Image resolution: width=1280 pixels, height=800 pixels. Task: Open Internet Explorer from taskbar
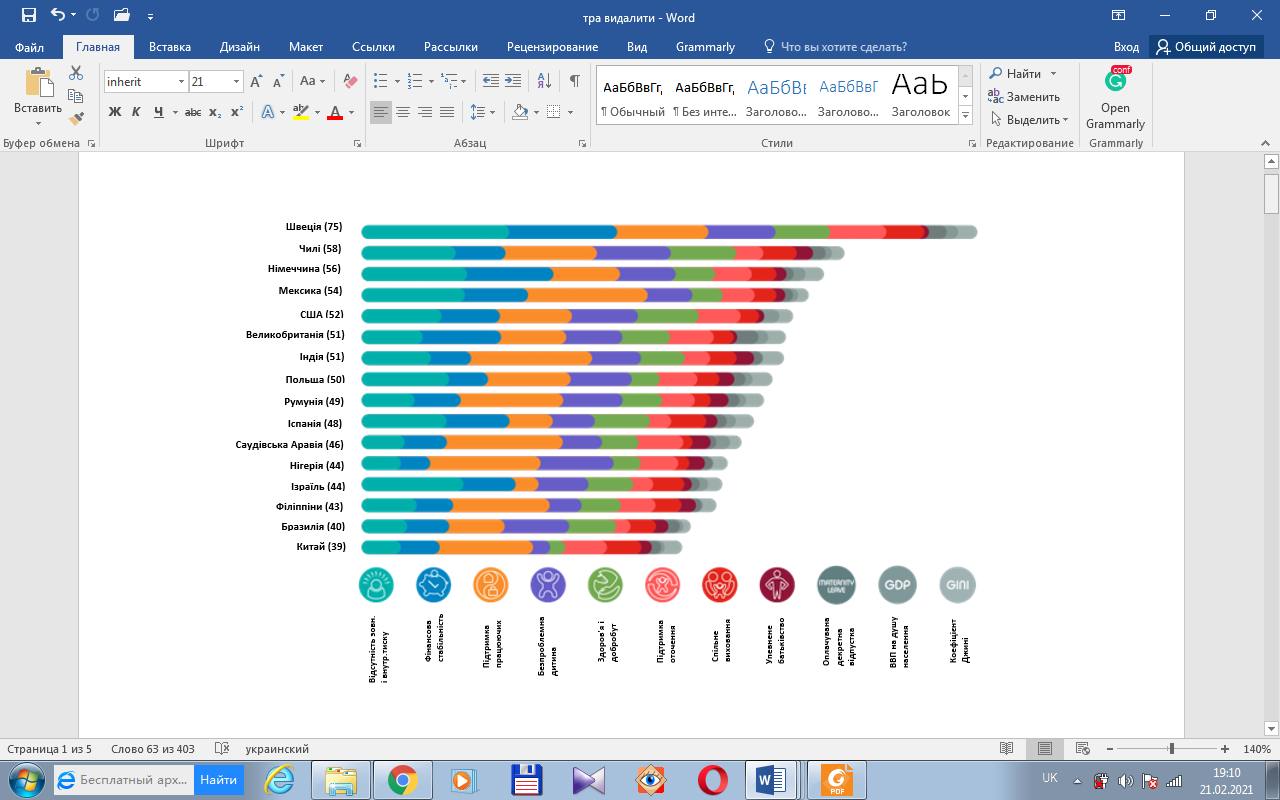tap(279, 779)
